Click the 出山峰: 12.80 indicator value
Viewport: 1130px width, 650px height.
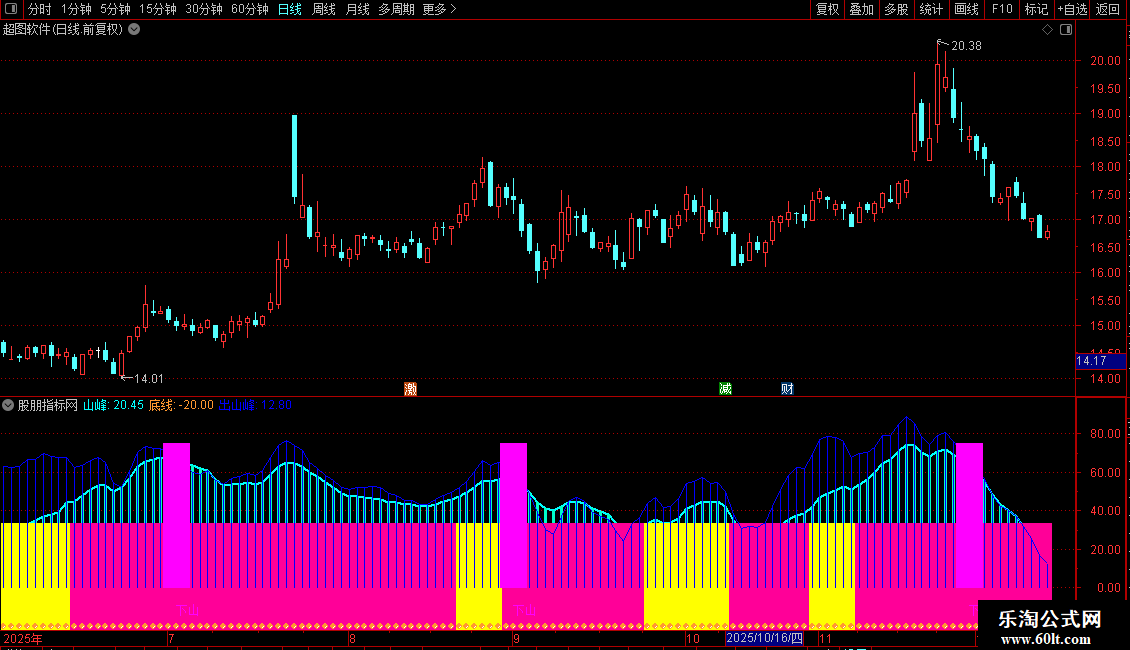click(x=254, y=405)
